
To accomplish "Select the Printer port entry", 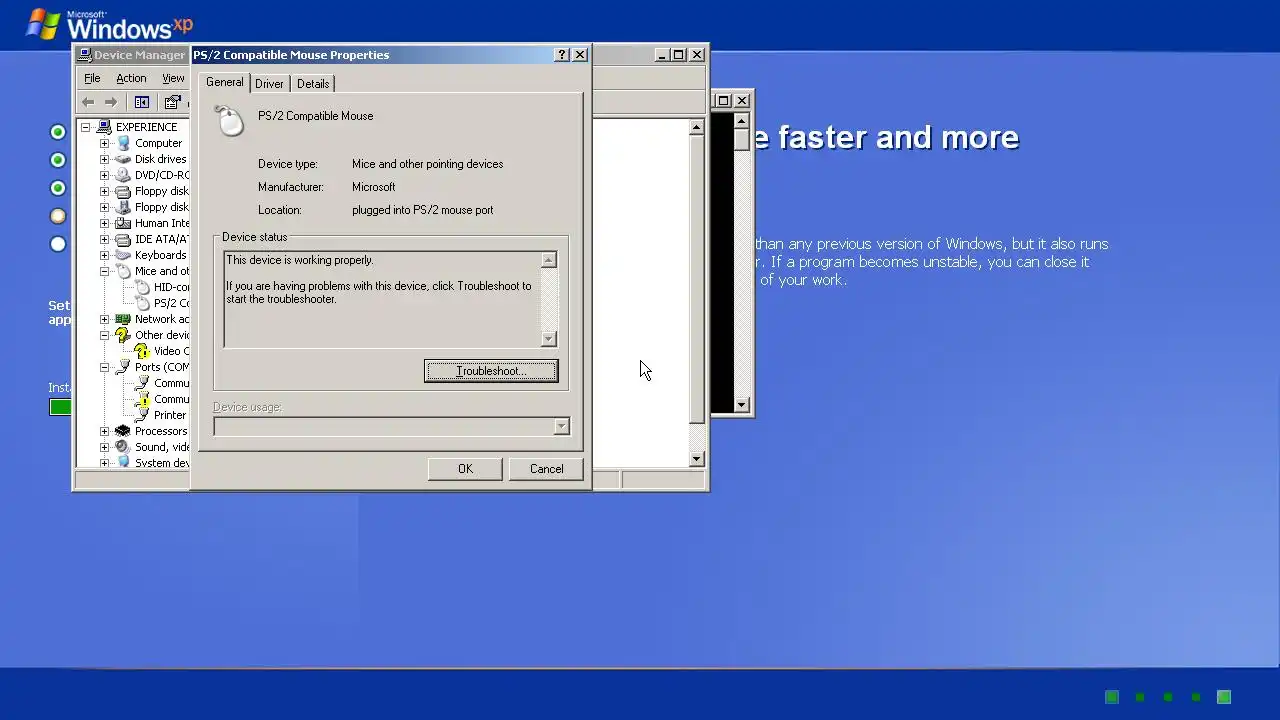I will (170, 415).
